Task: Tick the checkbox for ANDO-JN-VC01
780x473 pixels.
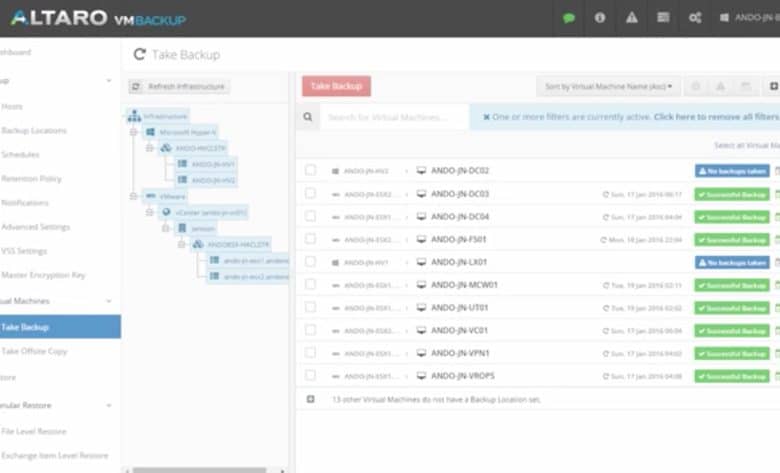Action: click(310, 330)
